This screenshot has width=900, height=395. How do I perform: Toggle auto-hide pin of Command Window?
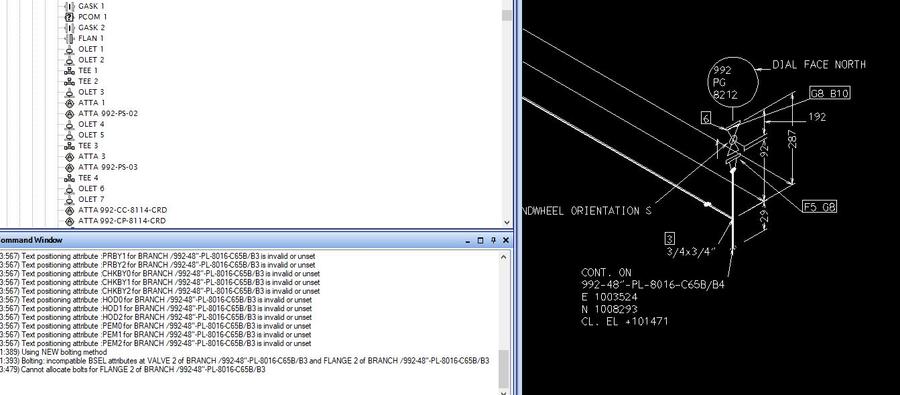494,240
